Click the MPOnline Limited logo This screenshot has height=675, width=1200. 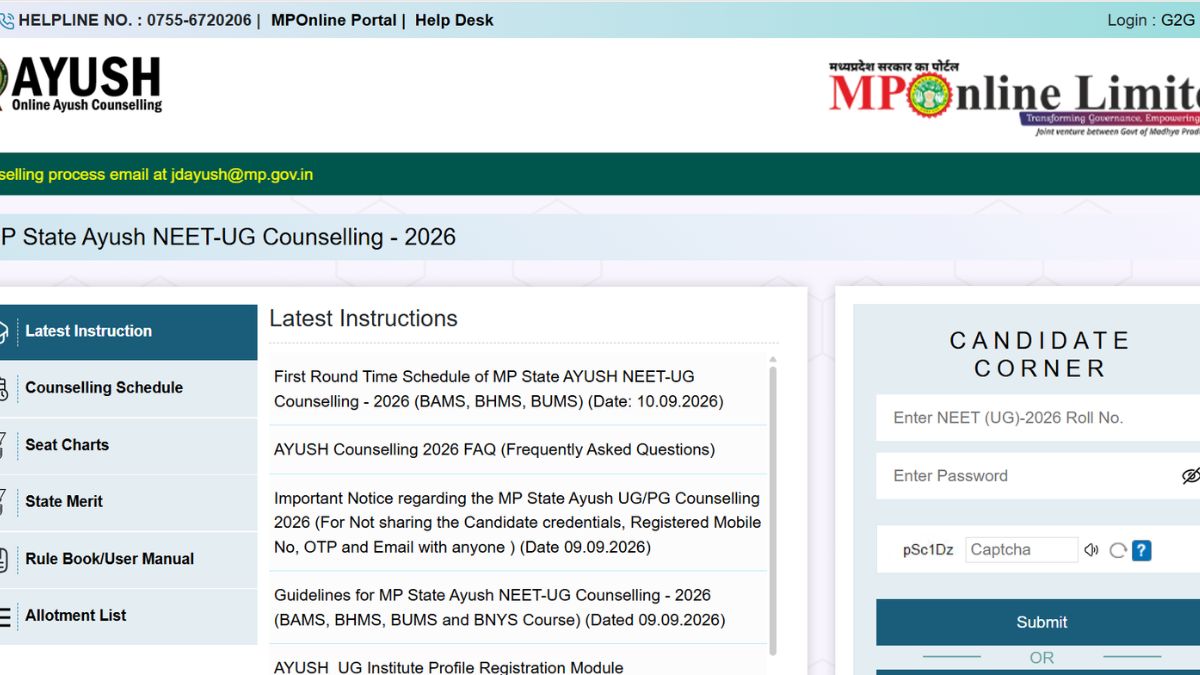(x=1014, y=99)
